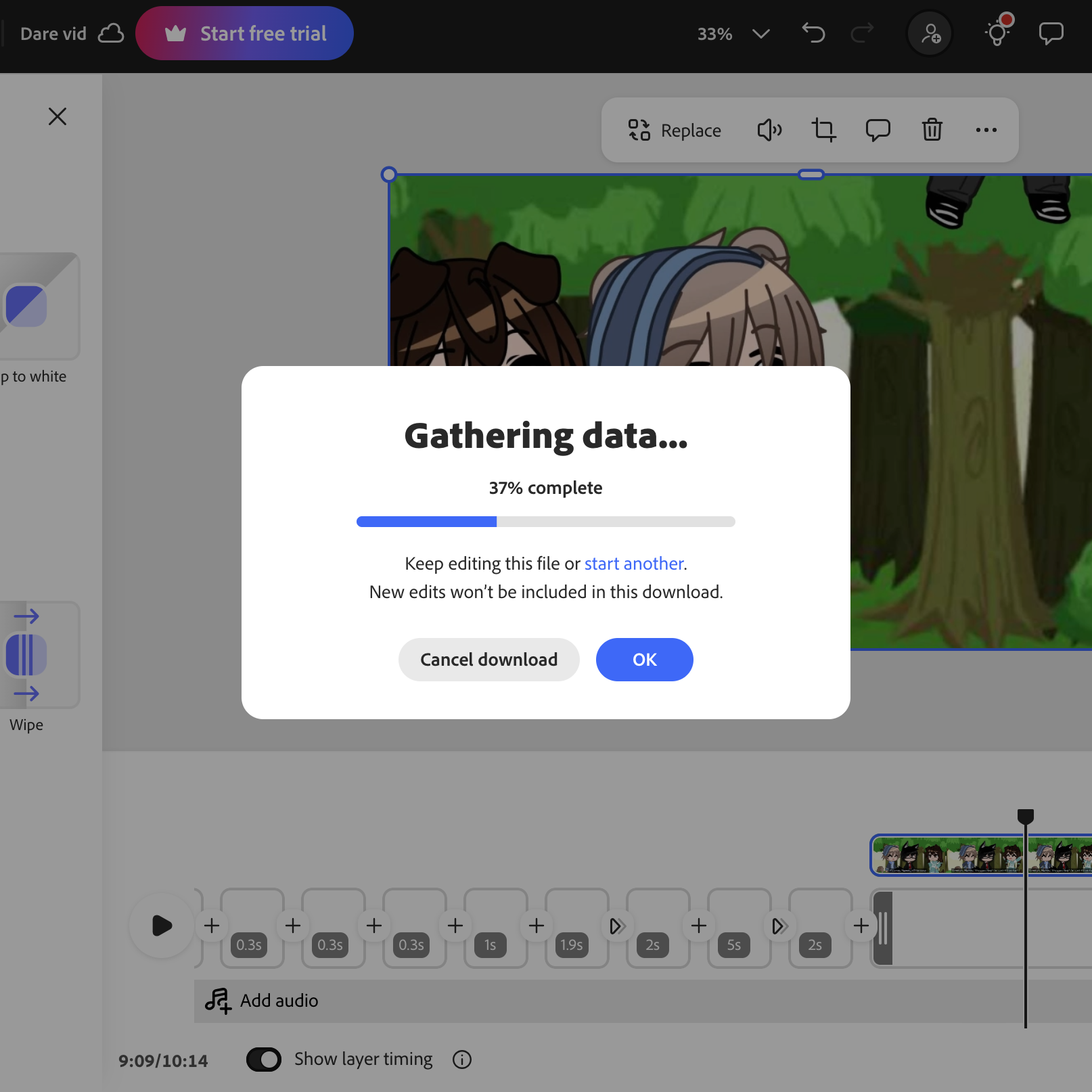Open the top bar comments icon

[x=1051, y=33]
